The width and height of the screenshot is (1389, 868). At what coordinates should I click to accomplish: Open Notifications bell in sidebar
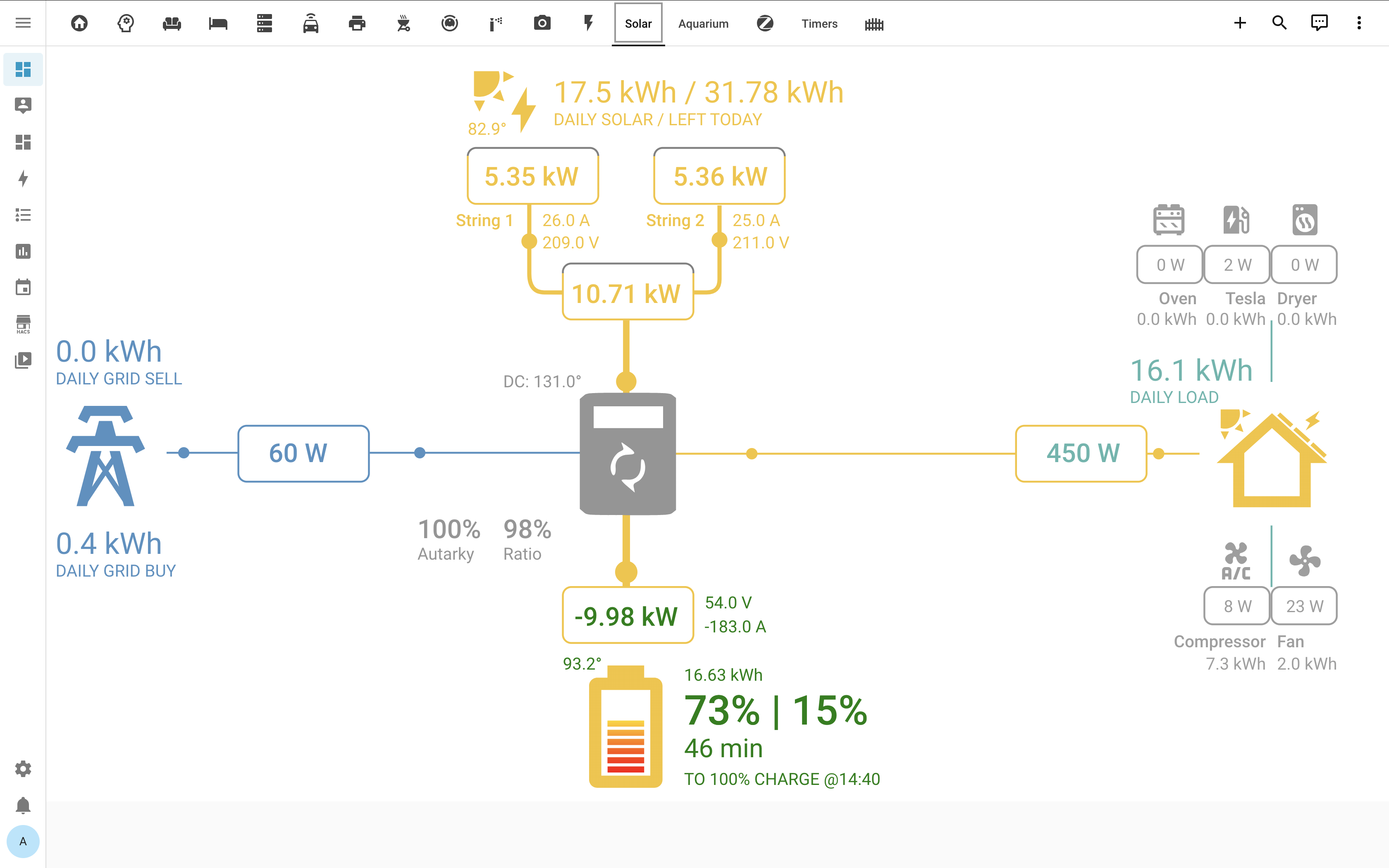point(23,806)
